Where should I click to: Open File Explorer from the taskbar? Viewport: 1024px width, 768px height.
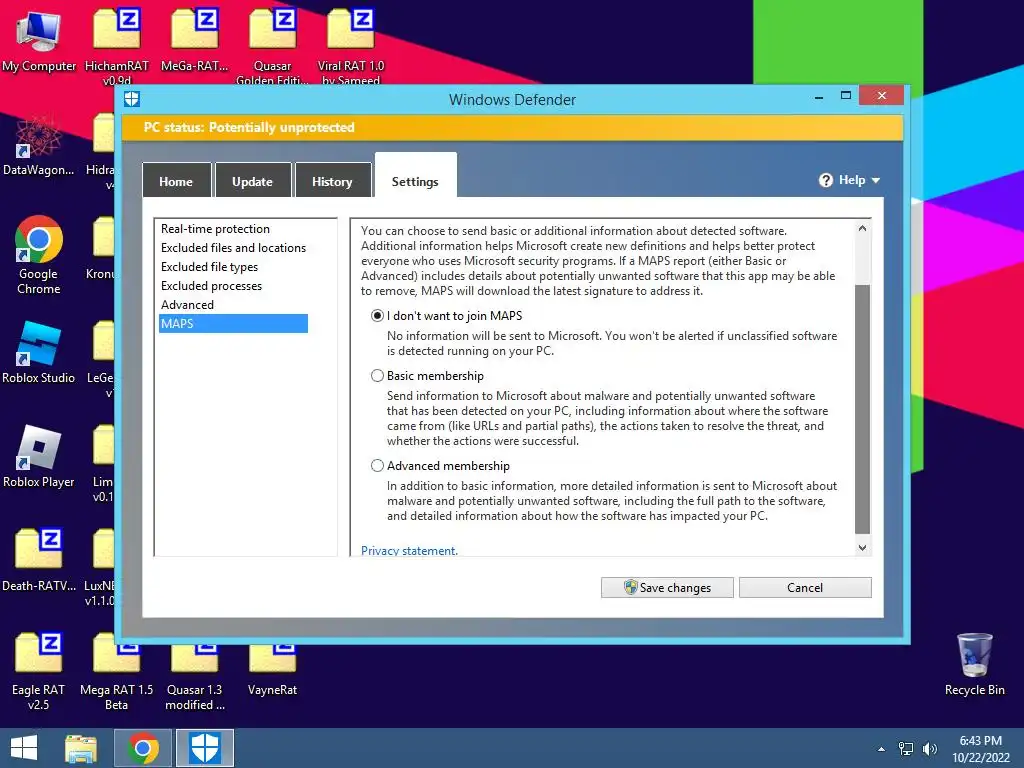coord(81,748)
